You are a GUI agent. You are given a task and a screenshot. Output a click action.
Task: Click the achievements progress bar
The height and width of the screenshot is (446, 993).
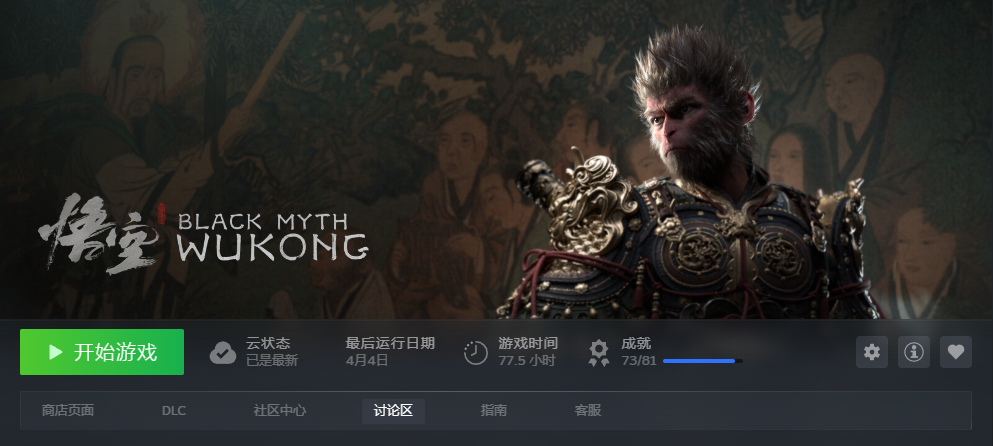tap(703, 361)
